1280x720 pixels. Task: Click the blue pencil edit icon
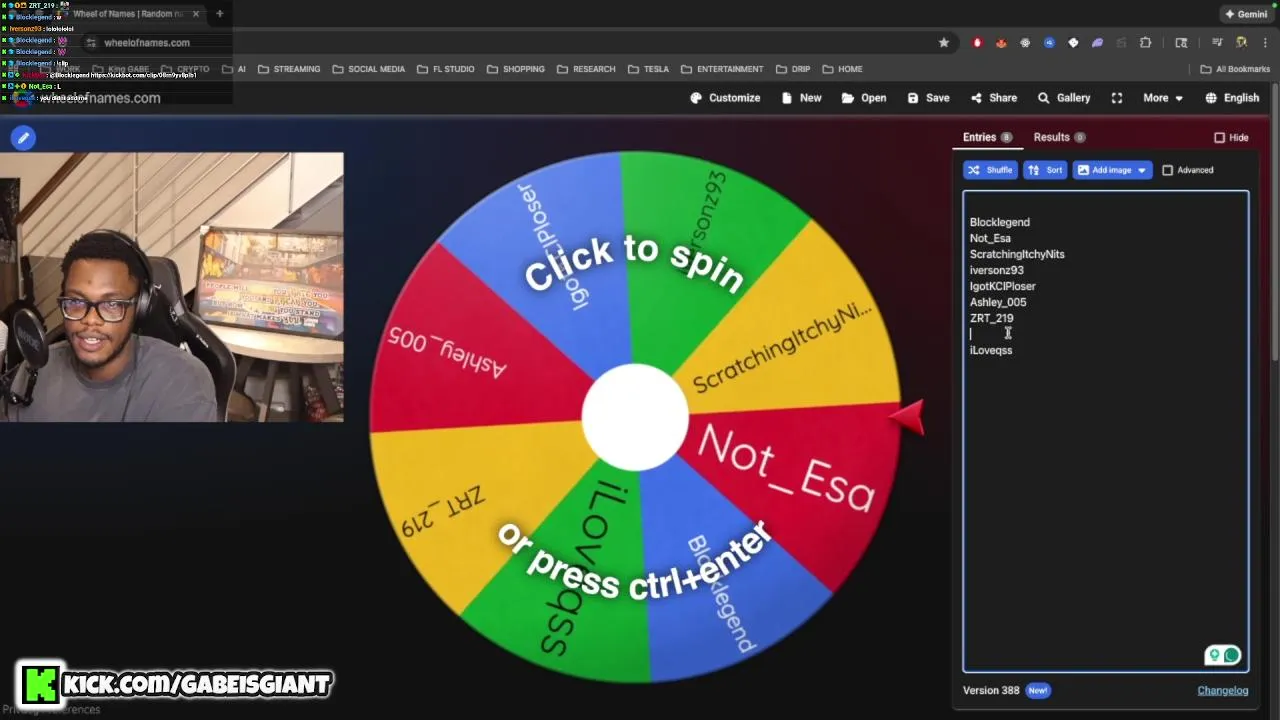pos(23,138)
